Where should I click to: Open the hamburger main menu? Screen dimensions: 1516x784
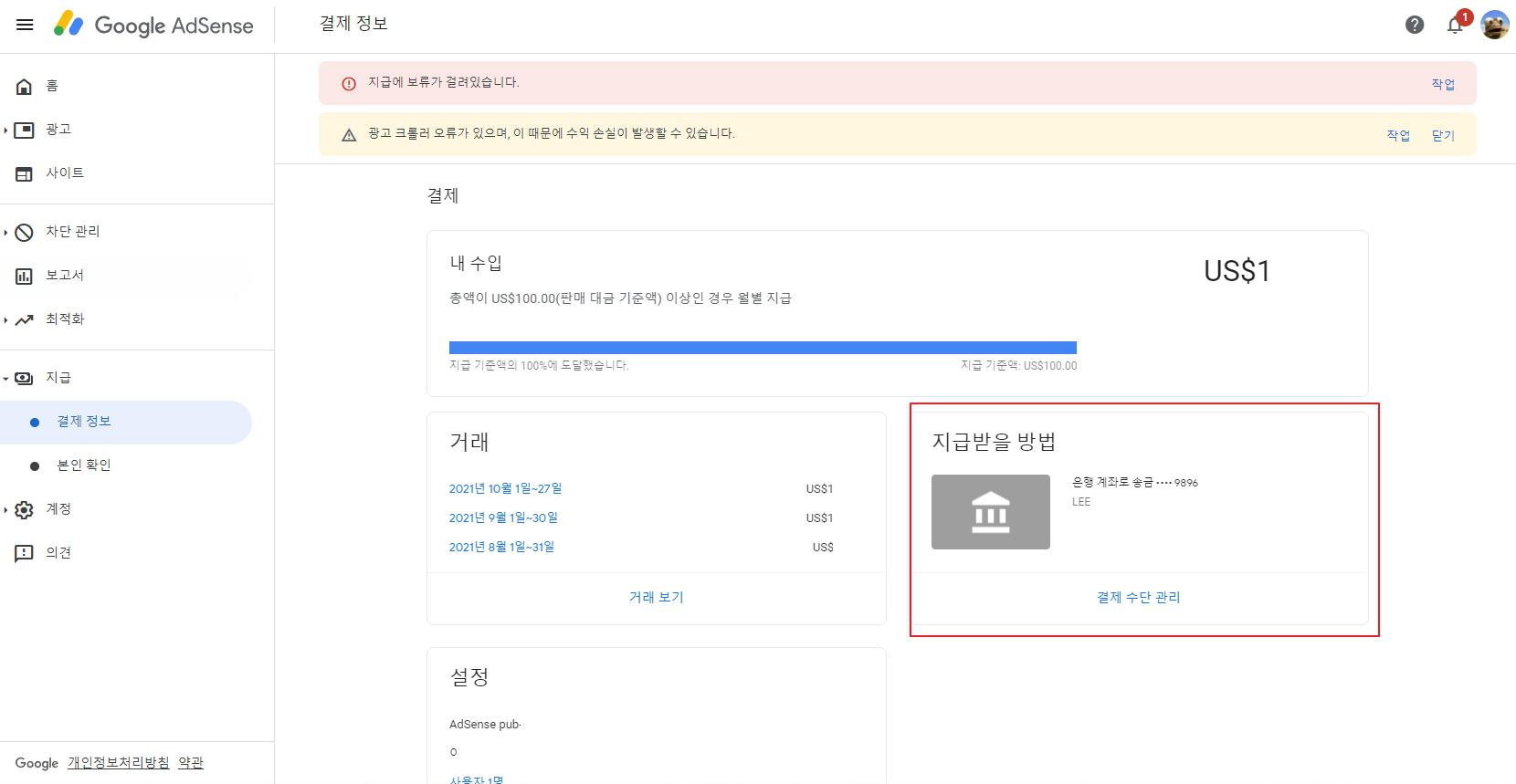25,25
